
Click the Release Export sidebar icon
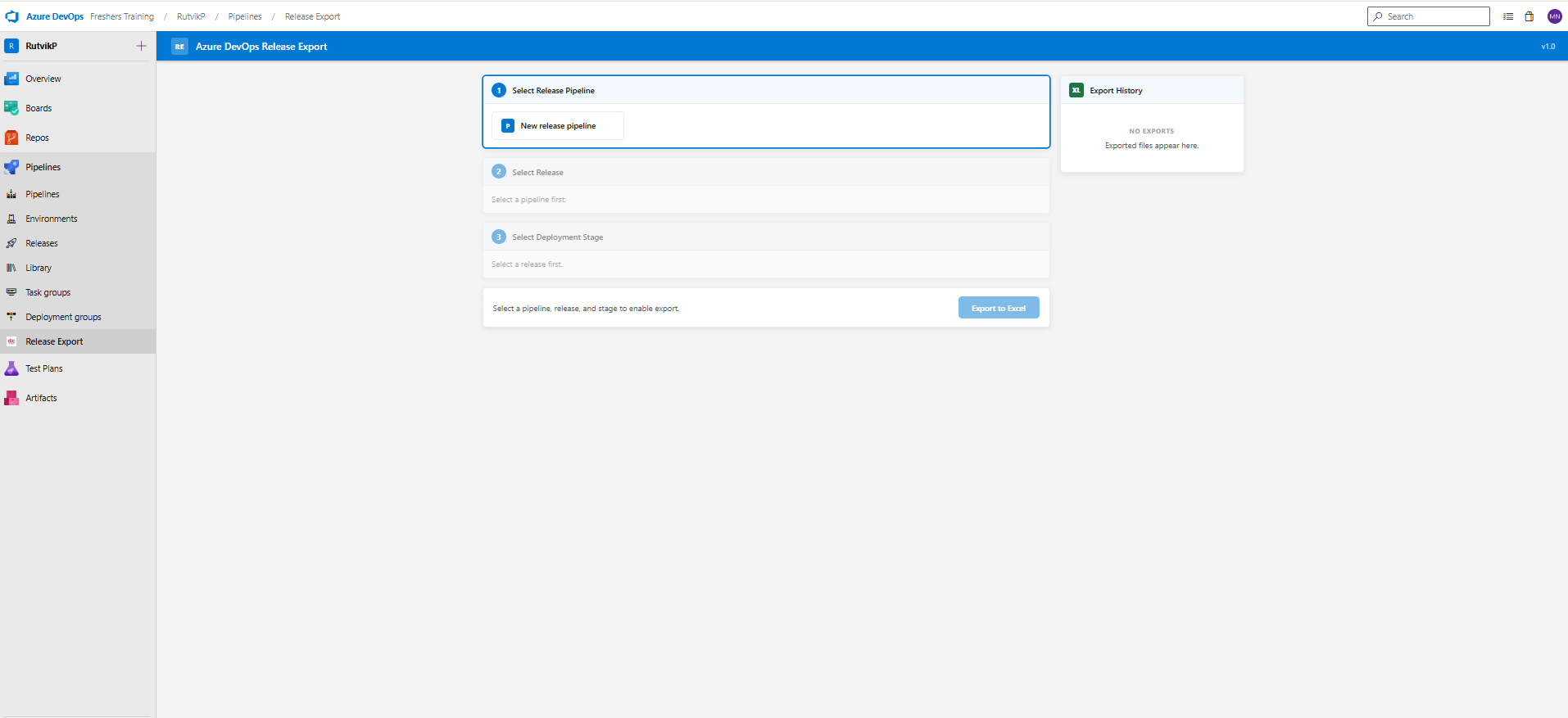[11, 341]
